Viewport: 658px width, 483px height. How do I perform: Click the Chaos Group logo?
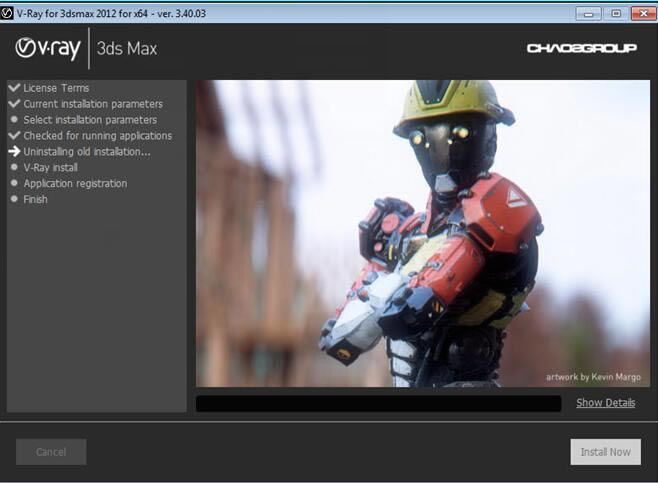[581, 48]
